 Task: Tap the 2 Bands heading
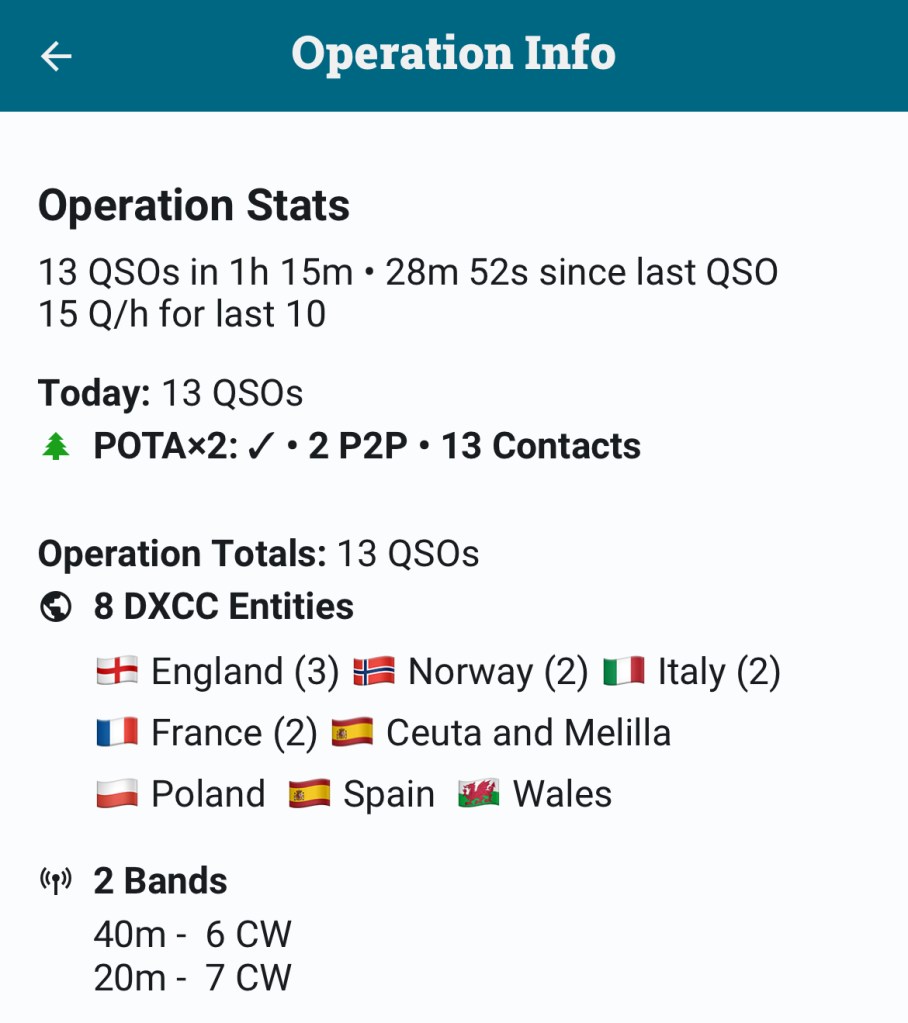pos(160,881)
